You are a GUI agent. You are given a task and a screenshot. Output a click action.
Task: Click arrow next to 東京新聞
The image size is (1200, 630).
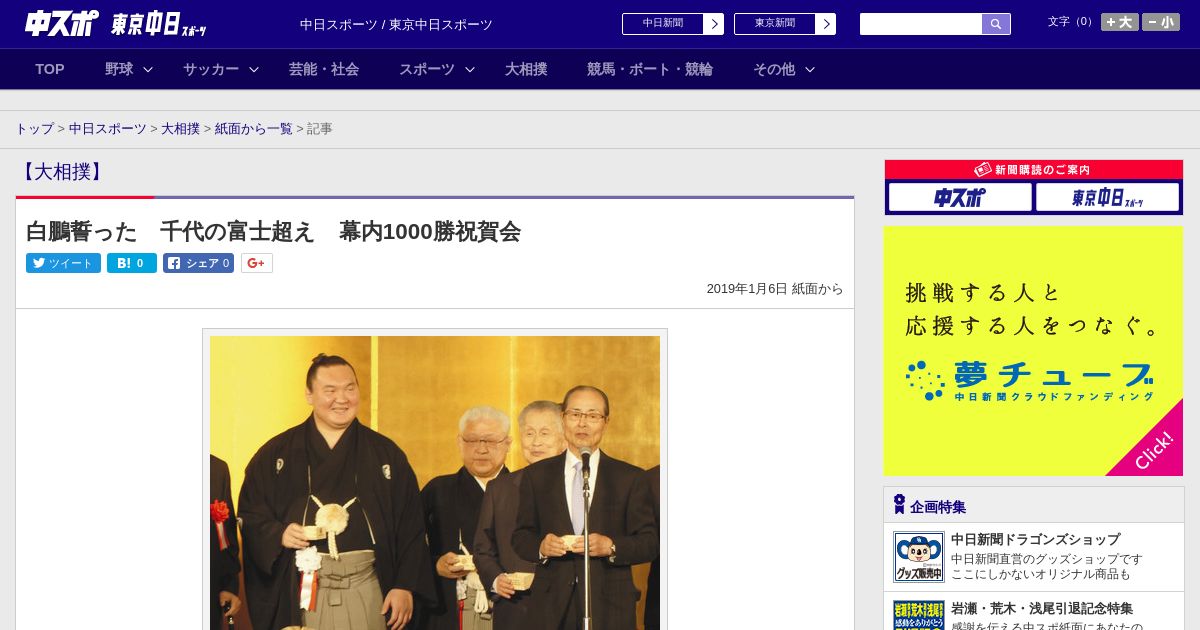(825, 24)
